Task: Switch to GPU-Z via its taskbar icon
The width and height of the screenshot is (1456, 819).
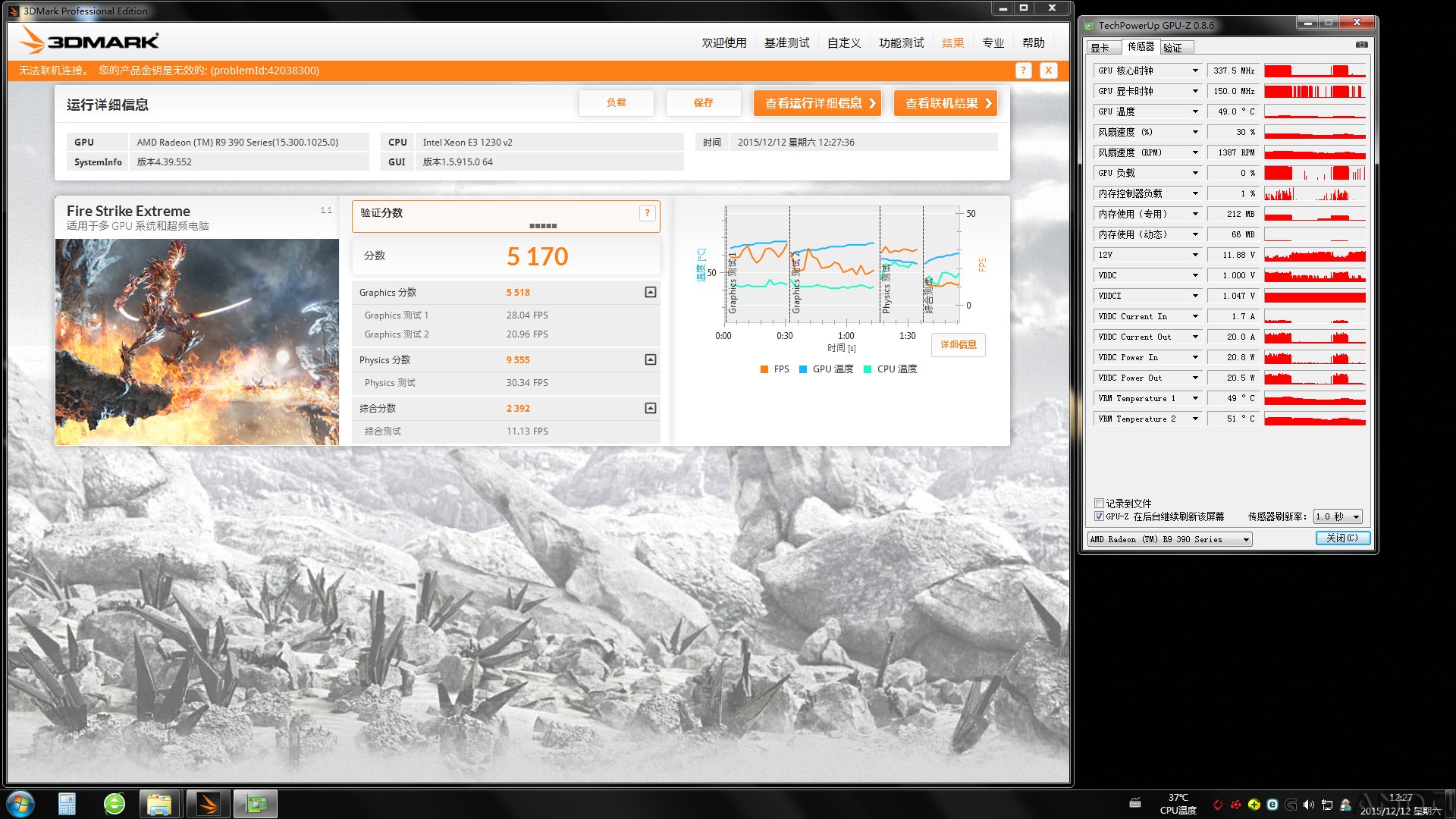Action: pos(256,804)
